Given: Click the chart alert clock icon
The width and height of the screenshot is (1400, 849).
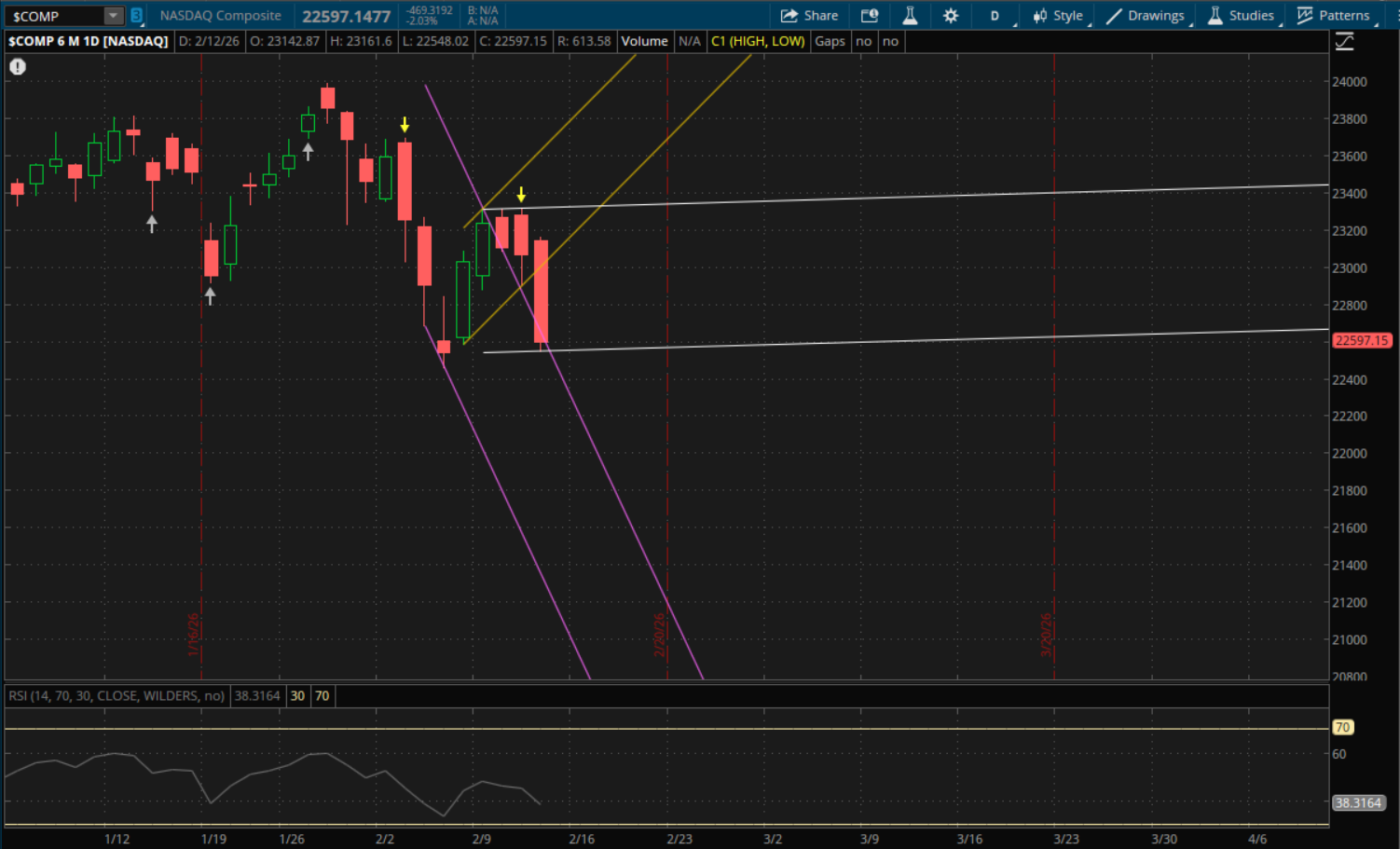Looking at the screenshot, I should pos(870,16).
